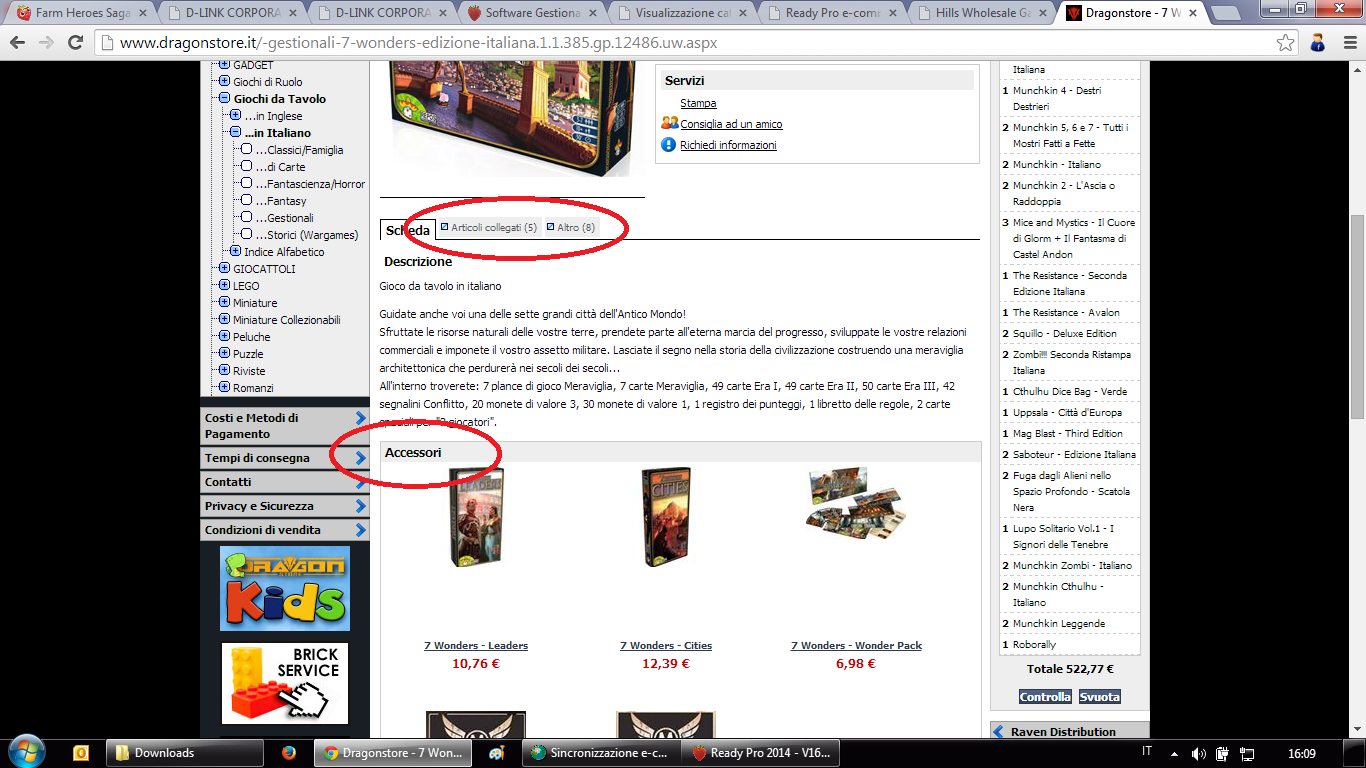Viewport: 1366px width, 768px height.
Task: Expand the Miniature Collezionabili category
Action: (224, 320)
